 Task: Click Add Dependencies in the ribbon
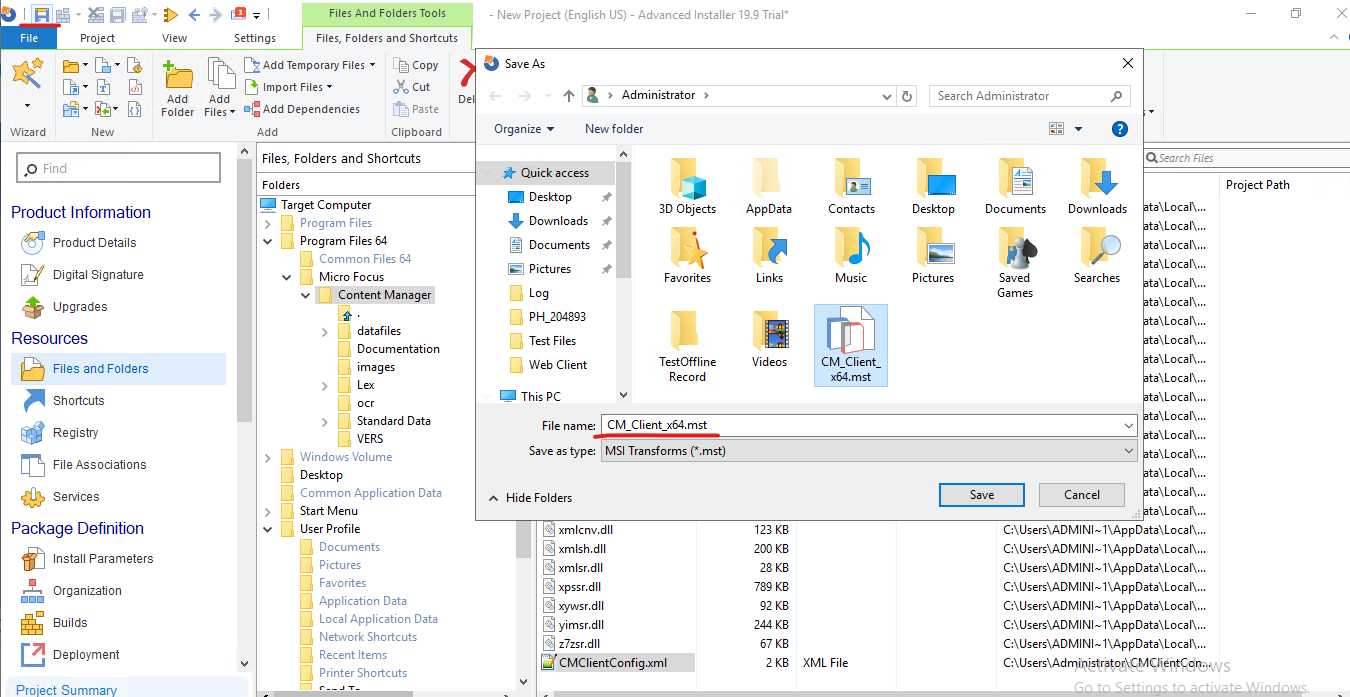[311, 108]
